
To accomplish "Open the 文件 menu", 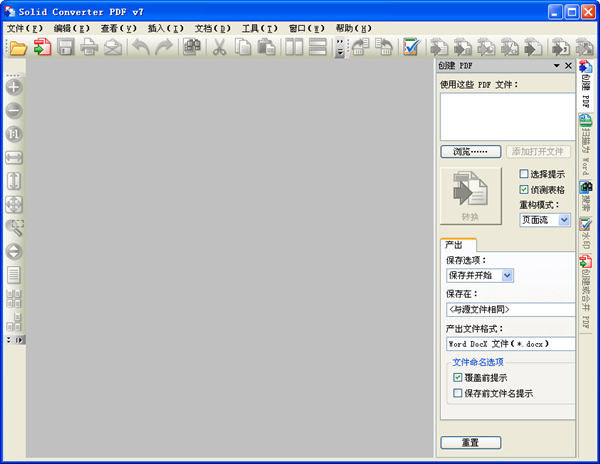I will click(x=23, y=29).
